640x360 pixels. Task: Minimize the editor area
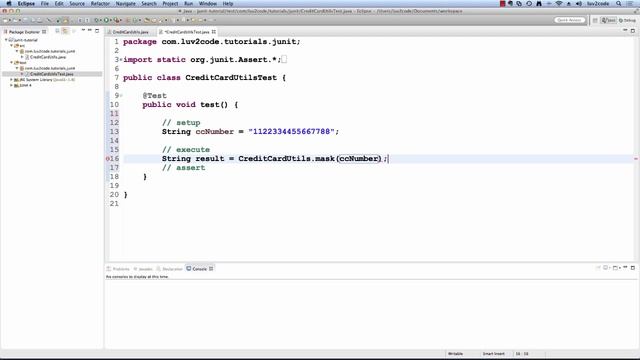pos(625,30)
